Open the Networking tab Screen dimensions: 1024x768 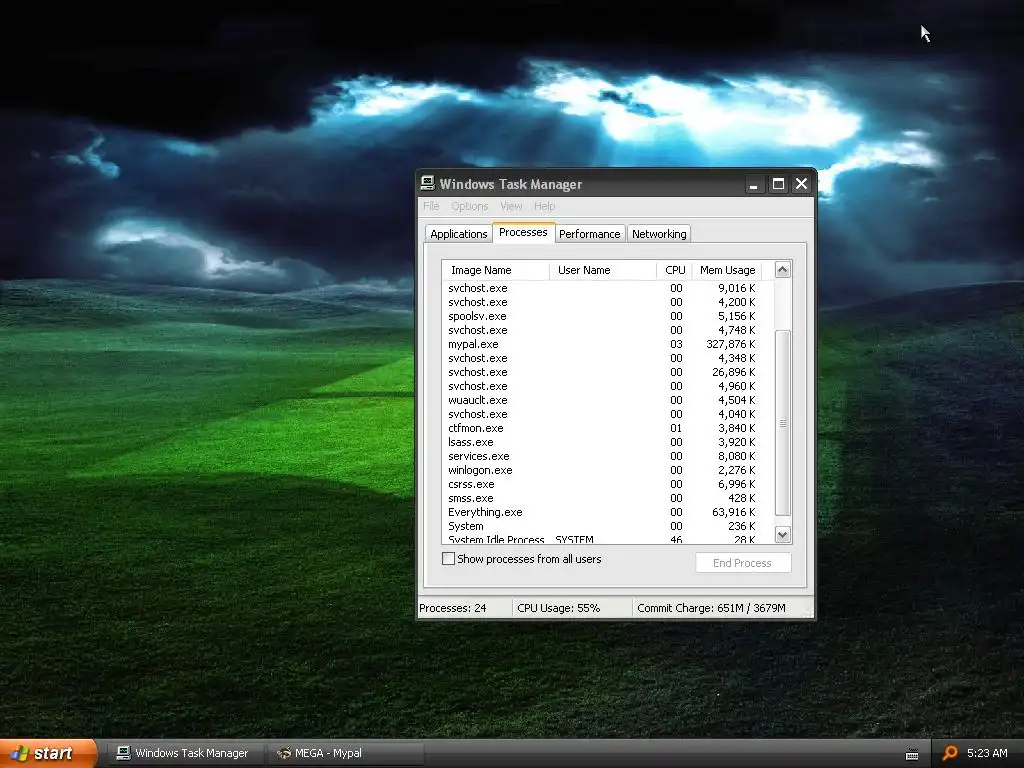(x=659, y=234)
